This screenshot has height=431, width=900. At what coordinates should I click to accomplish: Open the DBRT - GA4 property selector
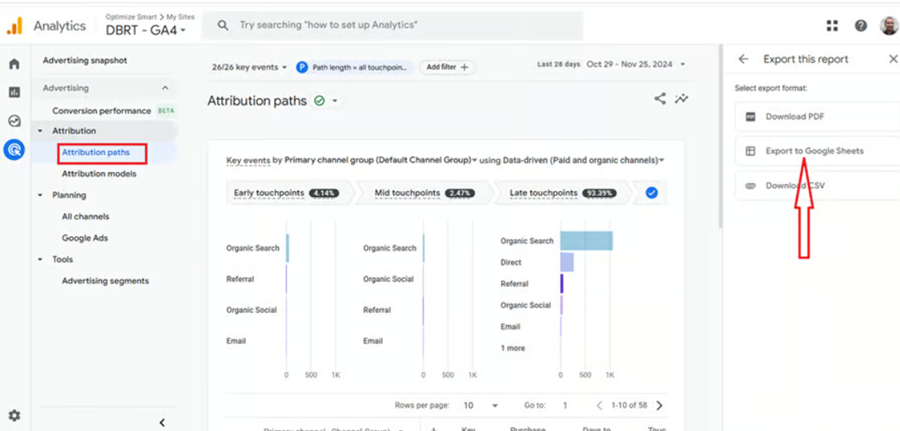pyautogui.click(x=146, y=30)
